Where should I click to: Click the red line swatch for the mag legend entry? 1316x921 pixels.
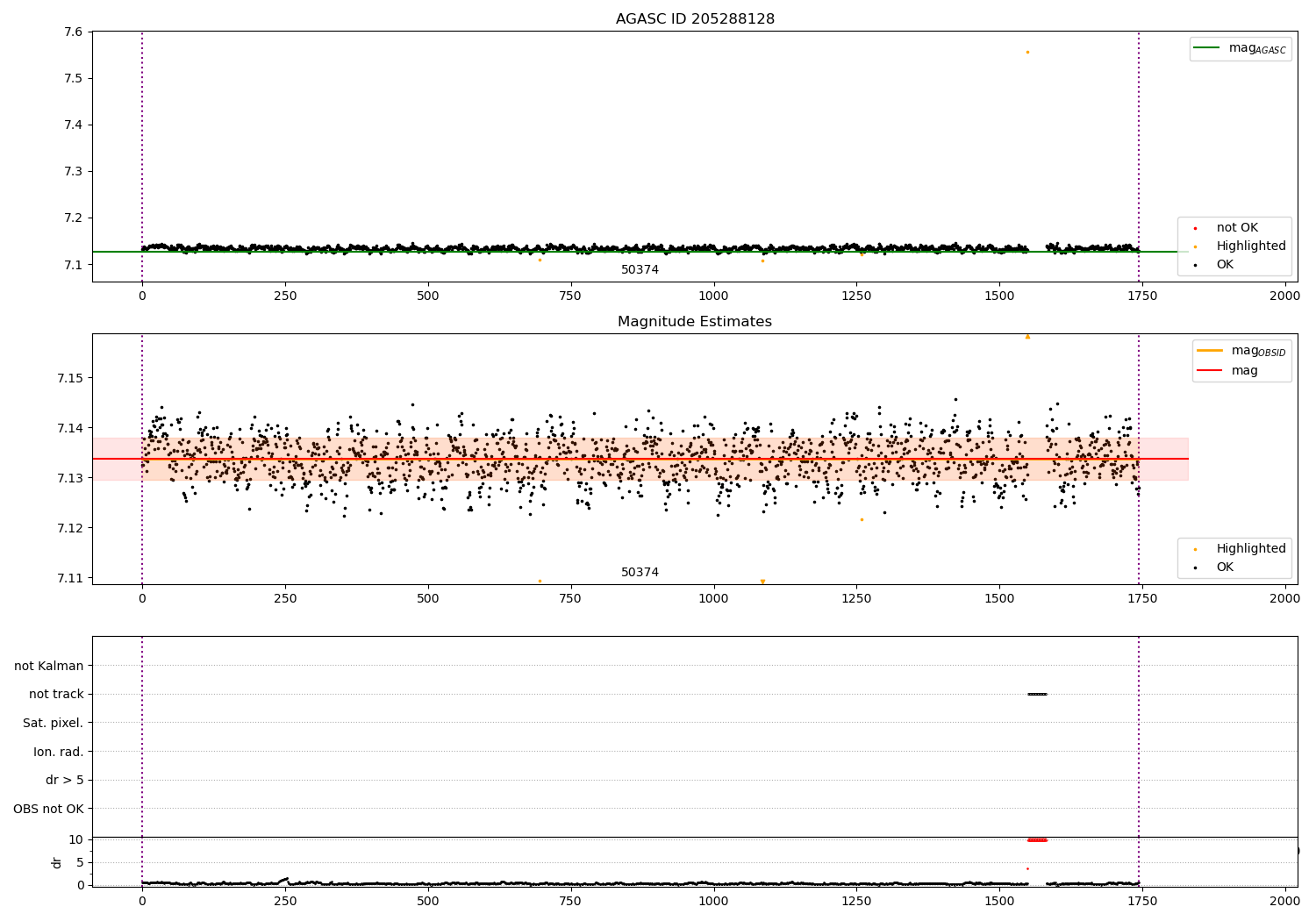[x=1210, y=371]
